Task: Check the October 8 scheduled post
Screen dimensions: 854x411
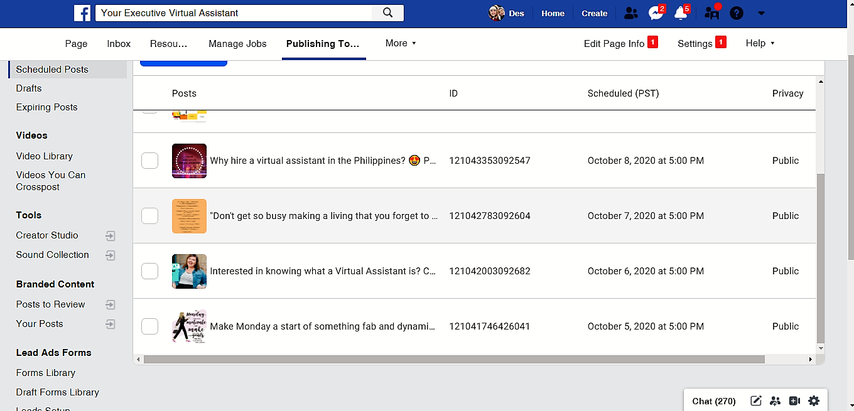Action: [149, 161]
